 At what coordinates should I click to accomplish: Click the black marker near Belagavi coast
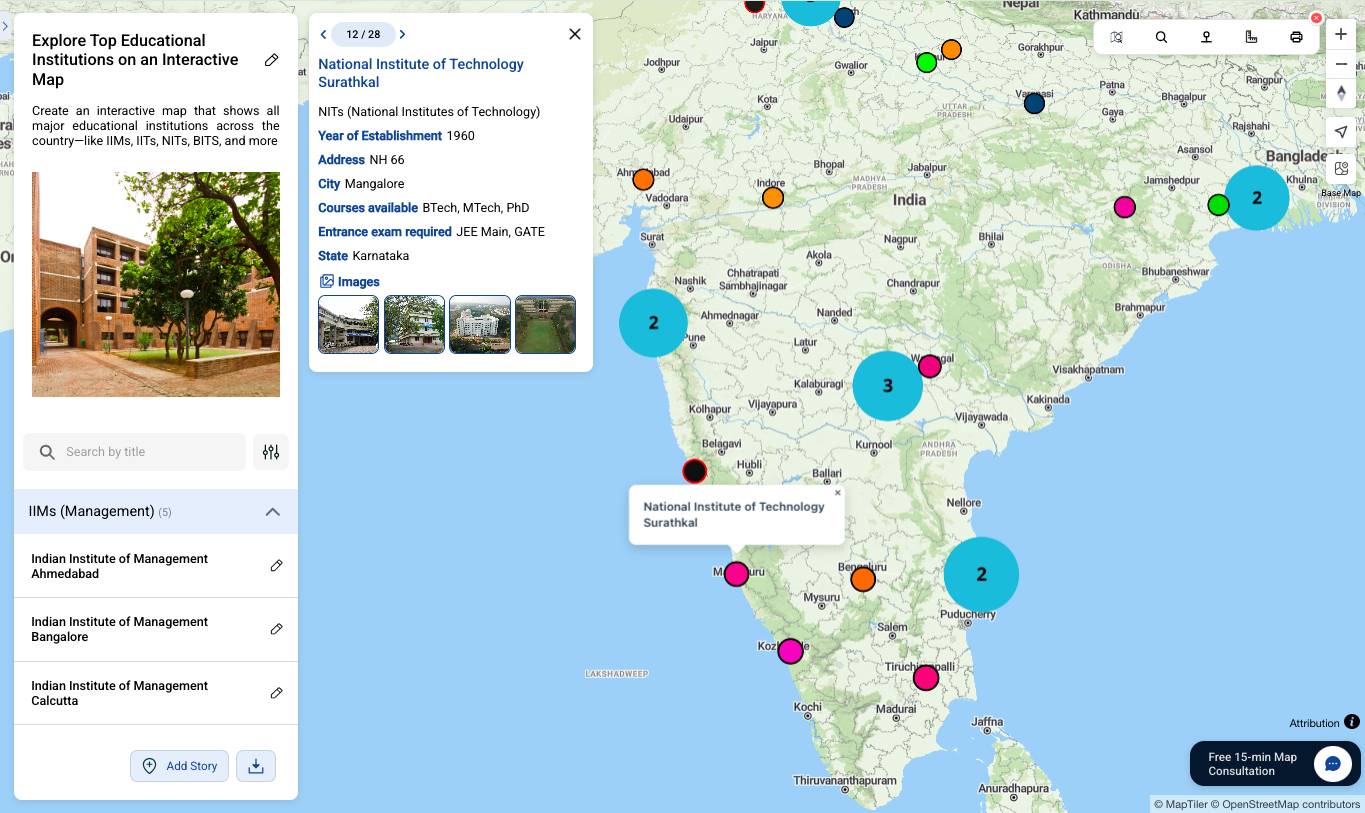[x=694, y=471]
